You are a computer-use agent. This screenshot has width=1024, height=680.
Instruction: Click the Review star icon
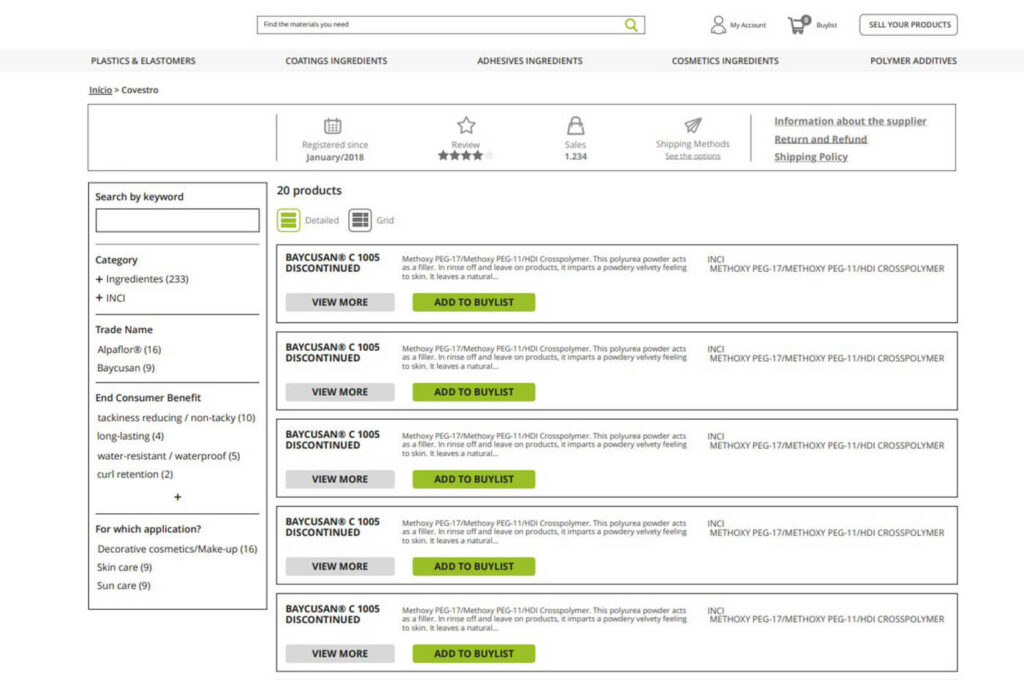click(x=466, y=125)
